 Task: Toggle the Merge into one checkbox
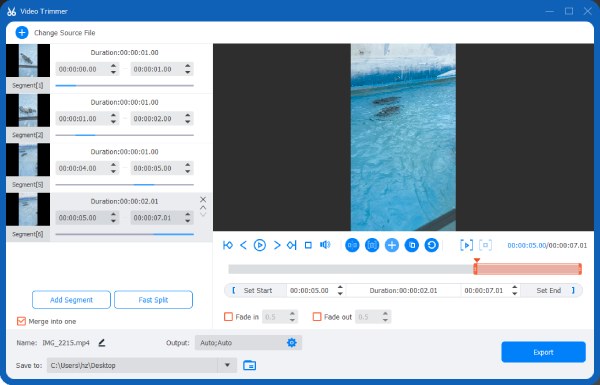pyautogui.click(x=21, y=321)
